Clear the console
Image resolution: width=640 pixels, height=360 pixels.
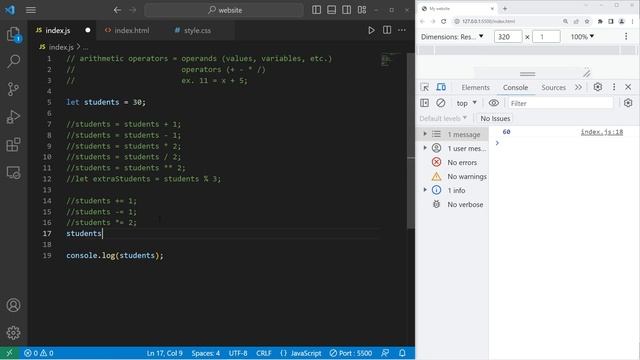click(x=440, y=103)
